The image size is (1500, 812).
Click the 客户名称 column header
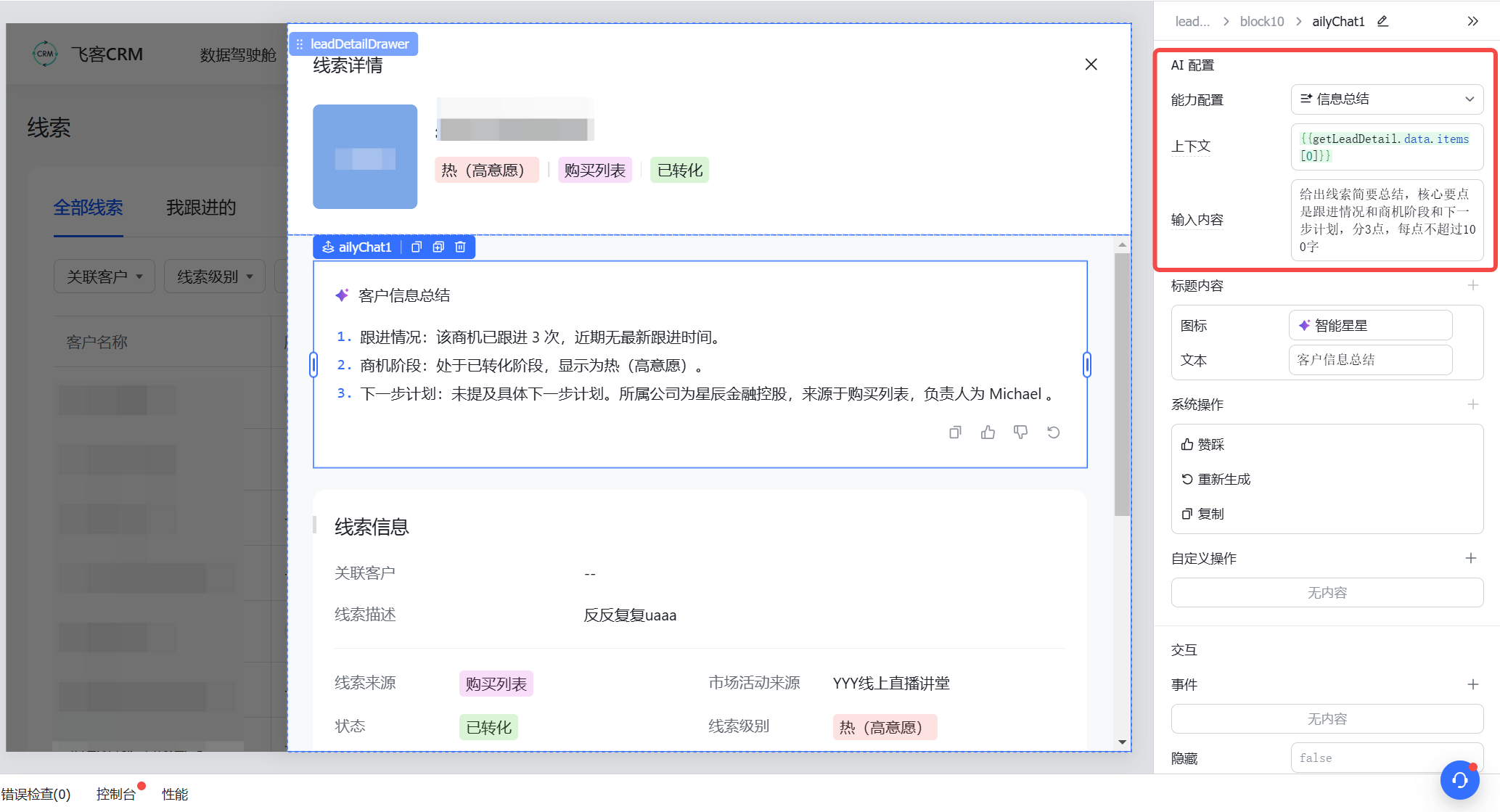(x=97, y=342)
